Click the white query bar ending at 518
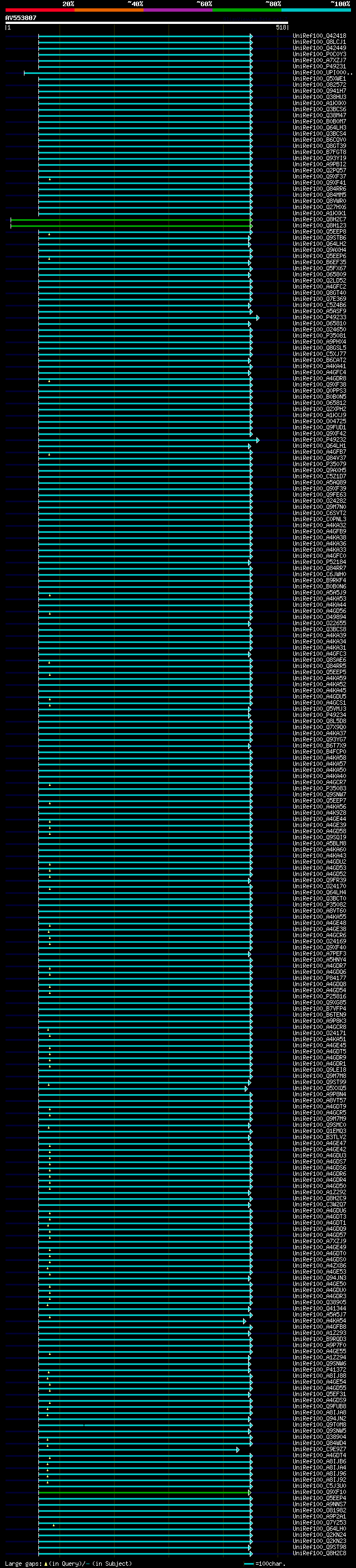 (x=147, y=23)
